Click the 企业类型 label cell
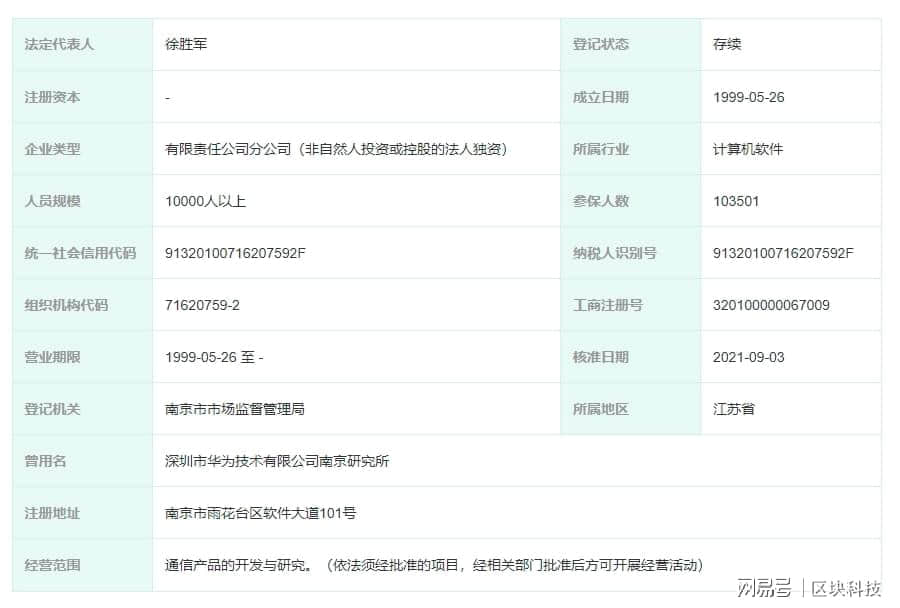Screen dimensions: 900x608 (83, 149)
